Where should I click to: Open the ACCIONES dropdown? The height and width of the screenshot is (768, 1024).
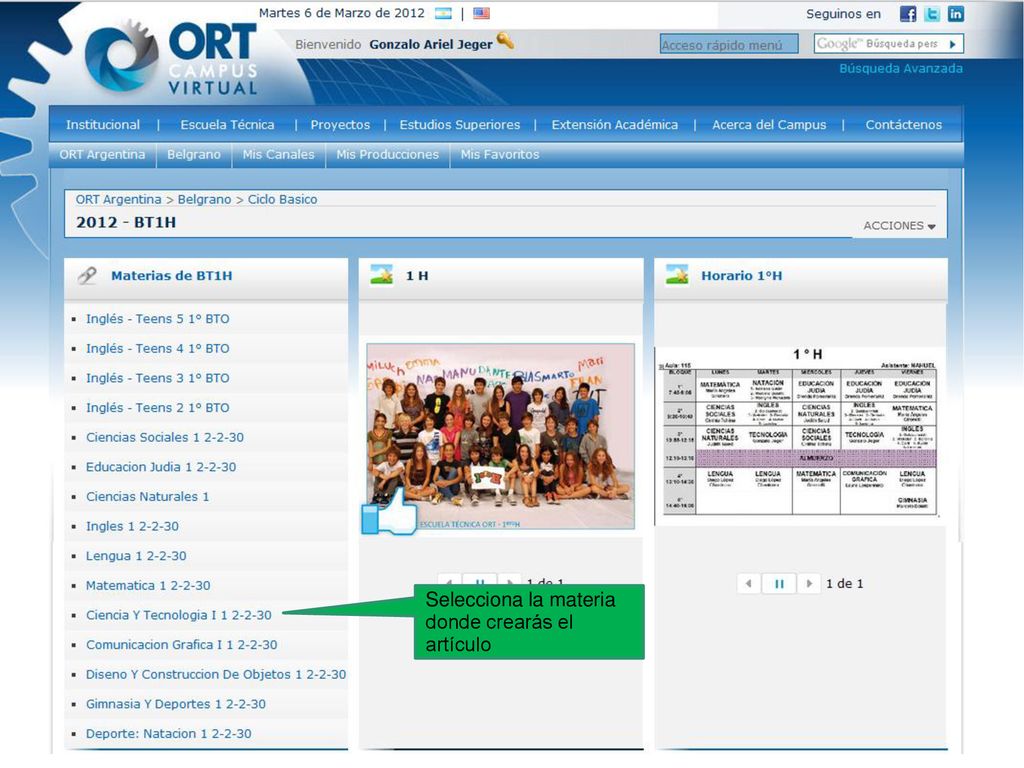(899, 226)
